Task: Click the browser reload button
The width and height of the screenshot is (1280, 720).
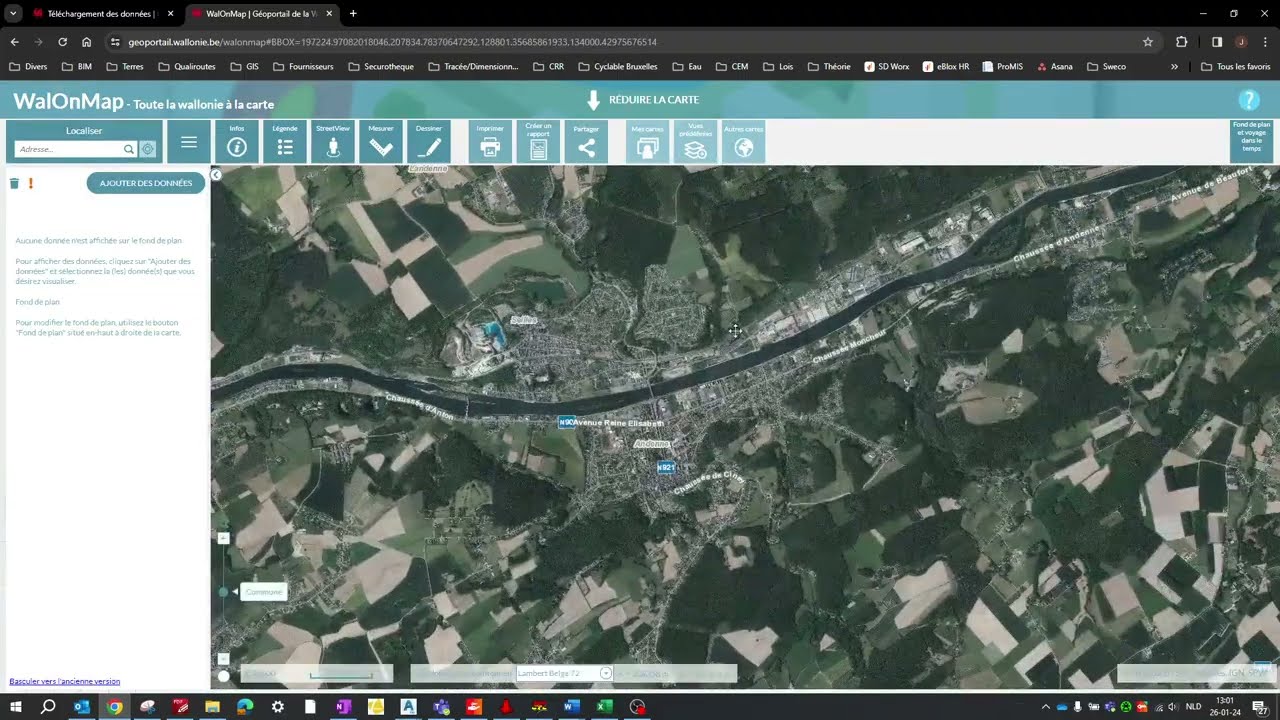Action: 62,42
